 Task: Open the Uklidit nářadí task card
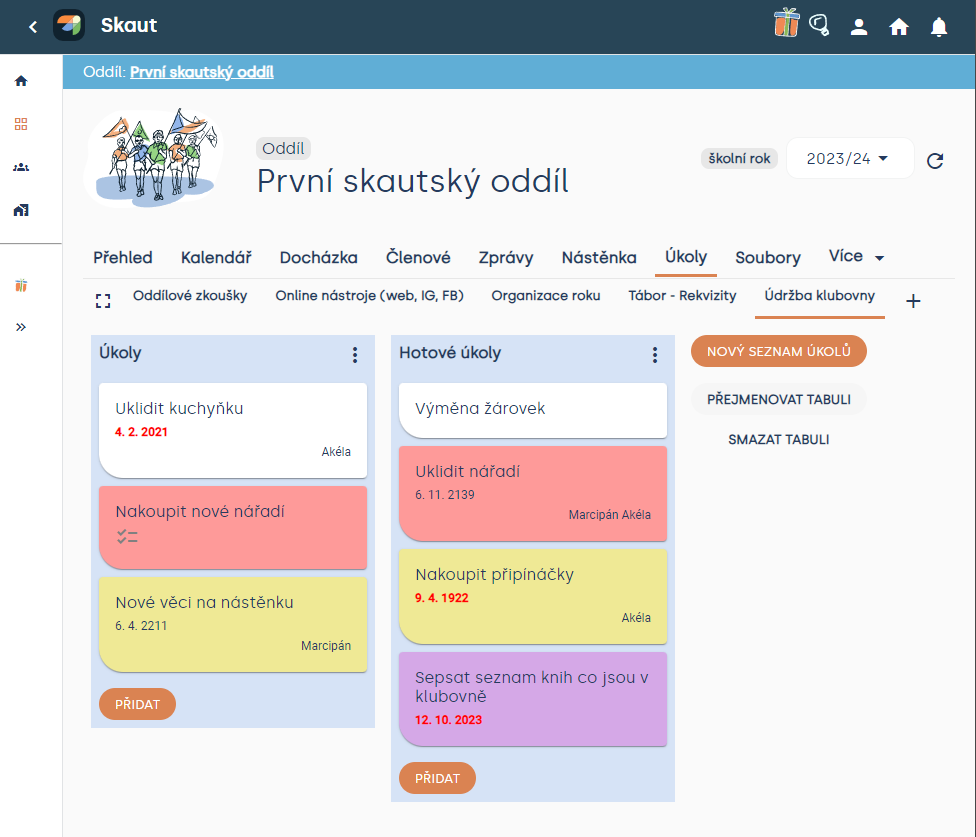click(x=533, y=493)
